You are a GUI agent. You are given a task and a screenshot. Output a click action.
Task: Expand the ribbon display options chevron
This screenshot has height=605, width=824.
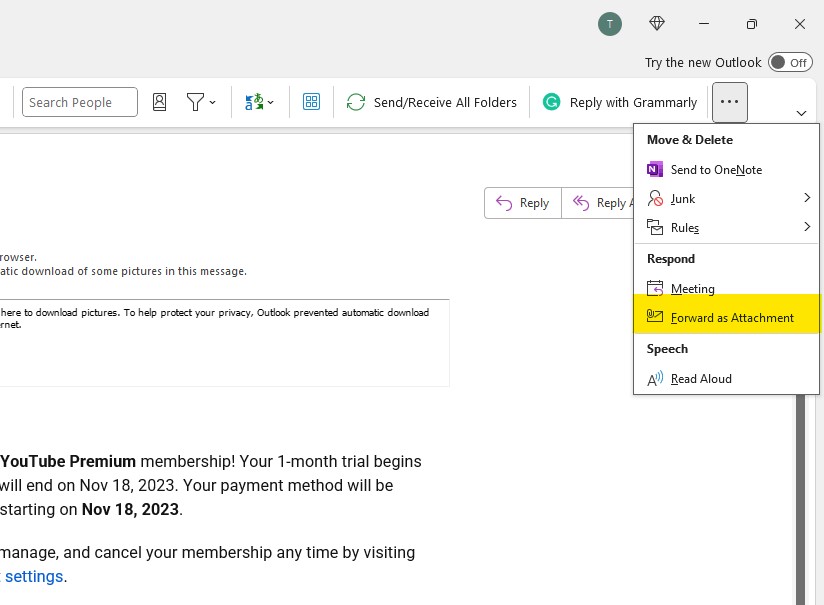[801, 113]
